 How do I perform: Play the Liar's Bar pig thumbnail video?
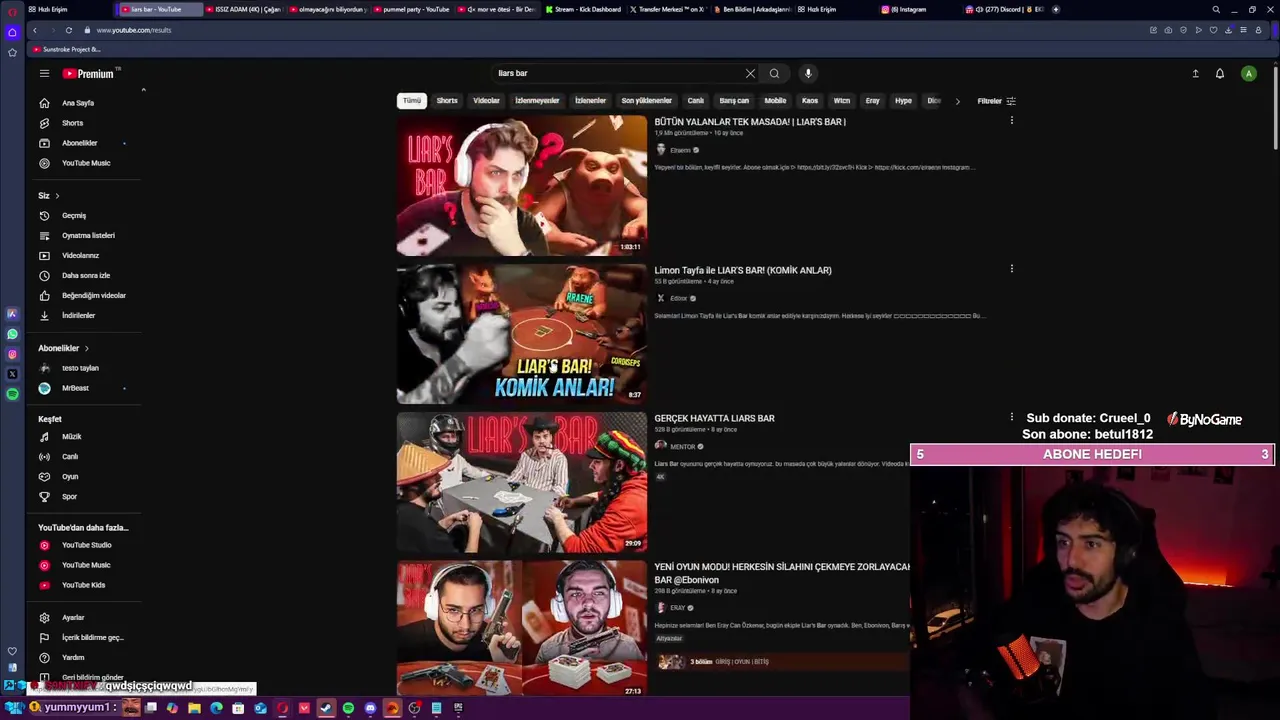pos(521,185)
